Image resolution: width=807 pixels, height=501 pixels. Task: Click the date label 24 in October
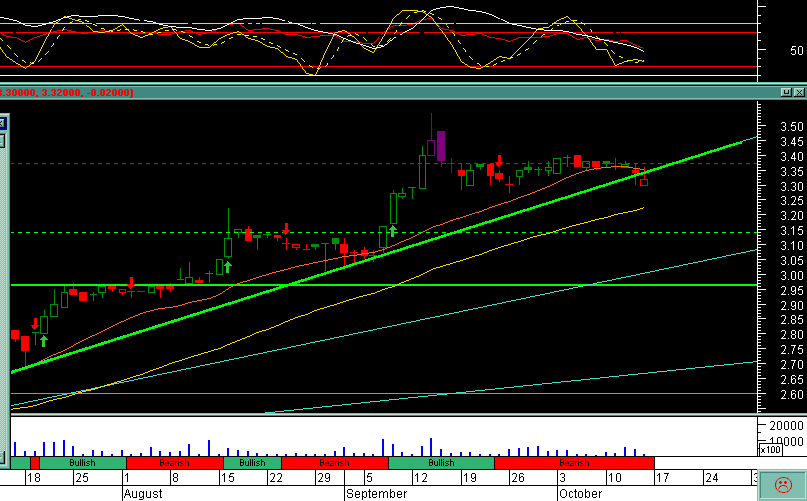pyautogui.click(x=712, y=477)
